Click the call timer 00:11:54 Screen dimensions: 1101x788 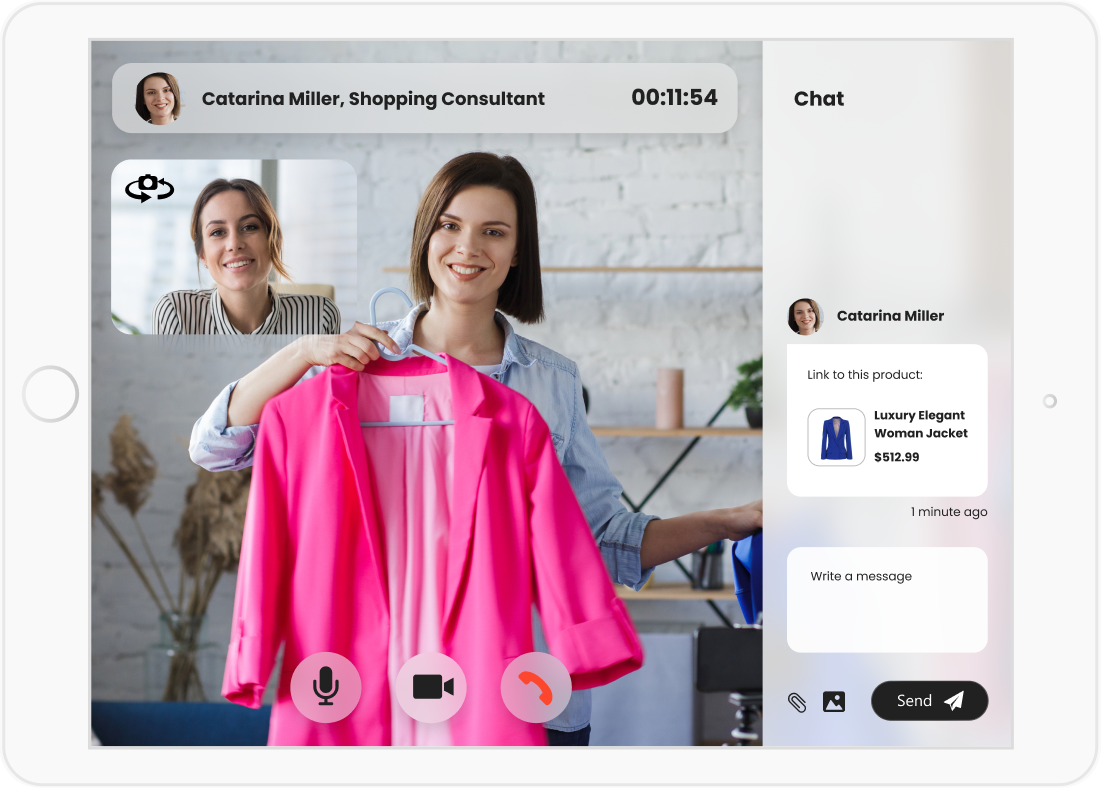(x=674, y=98)
